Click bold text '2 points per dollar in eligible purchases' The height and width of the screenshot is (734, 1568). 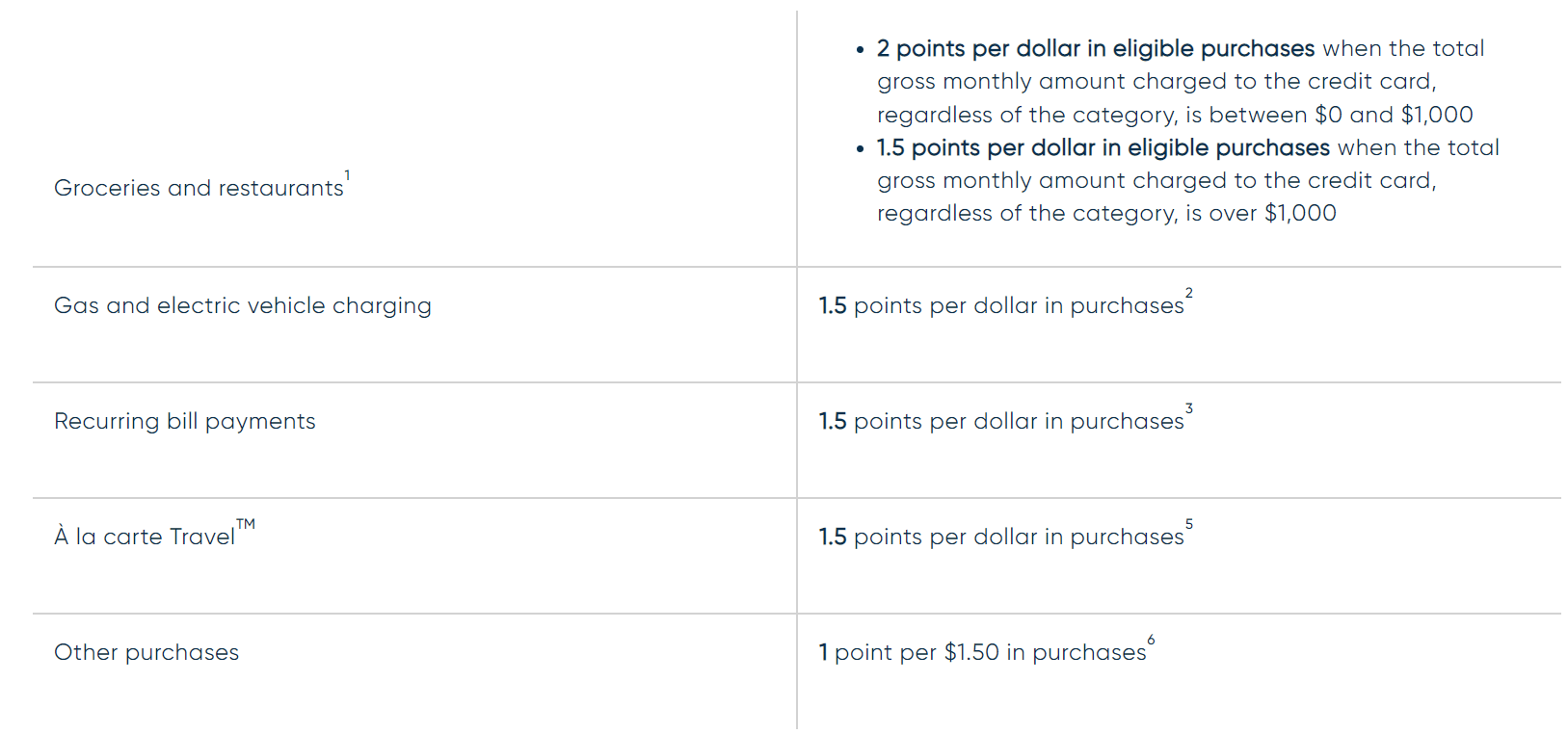(x=1096, y=48)
